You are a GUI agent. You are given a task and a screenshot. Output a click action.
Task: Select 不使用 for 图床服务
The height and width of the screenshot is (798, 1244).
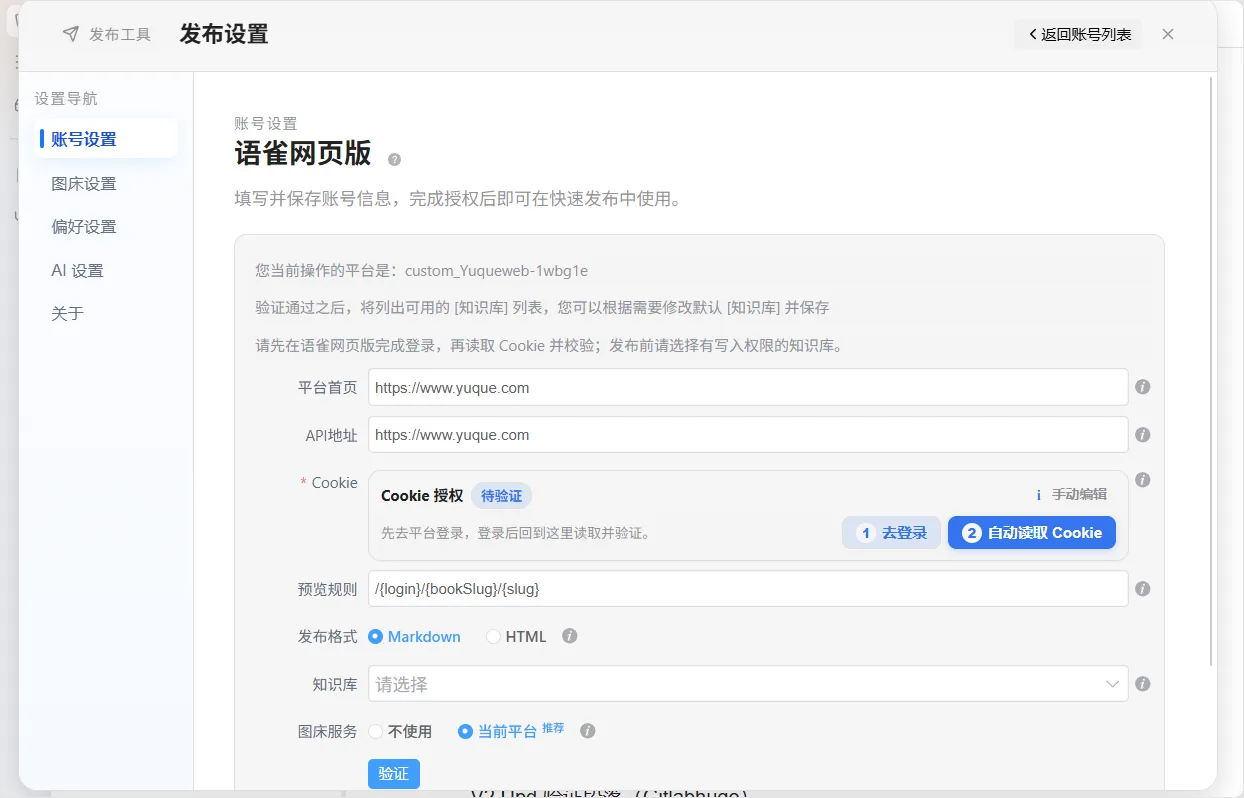401,732
